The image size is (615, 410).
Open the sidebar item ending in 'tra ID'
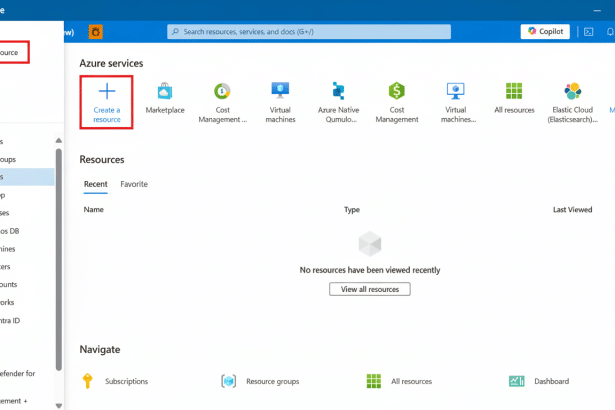10,321
